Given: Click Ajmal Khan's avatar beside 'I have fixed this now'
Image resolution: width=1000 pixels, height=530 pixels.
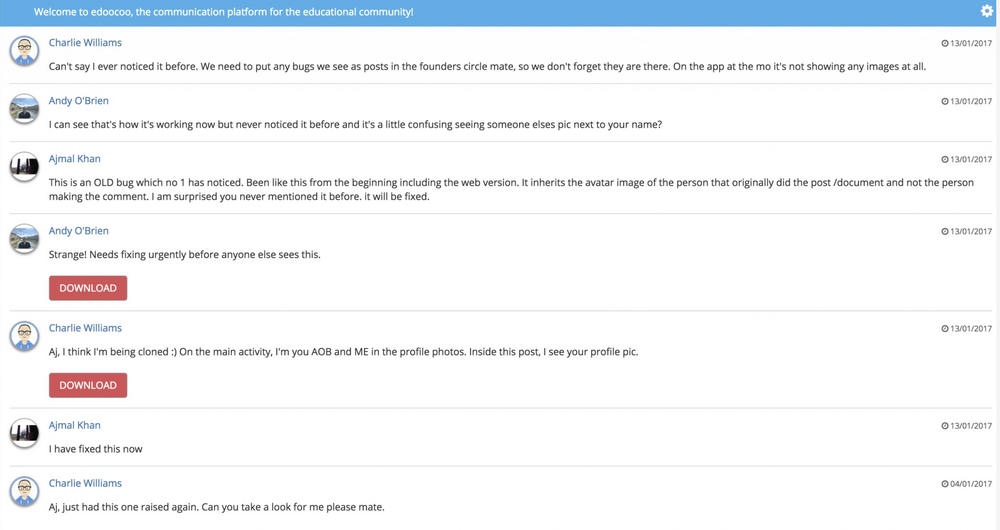Looking at the screenshot, I should 24,434.
